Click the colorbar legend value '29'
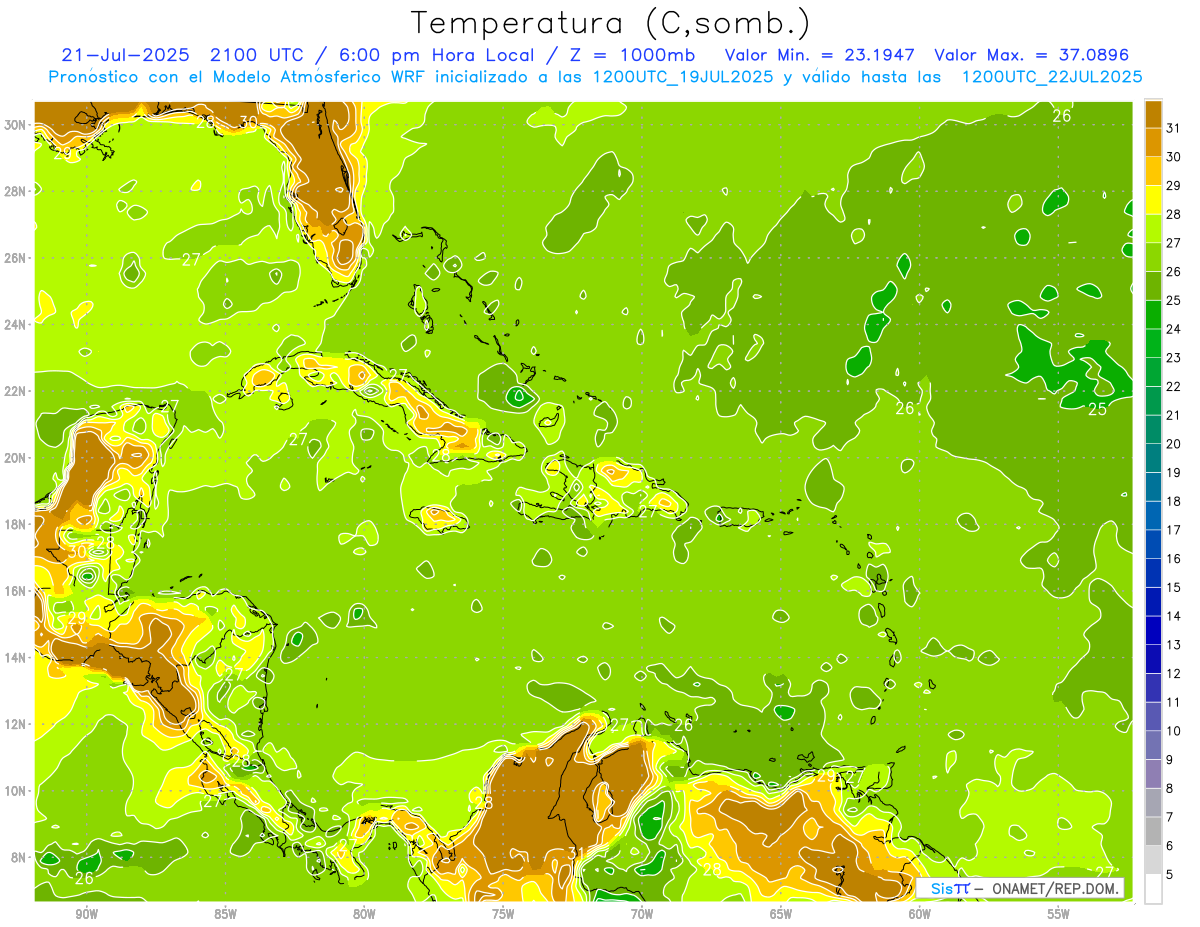The width and height of the screenshot is (1200, 927). 1174,185
